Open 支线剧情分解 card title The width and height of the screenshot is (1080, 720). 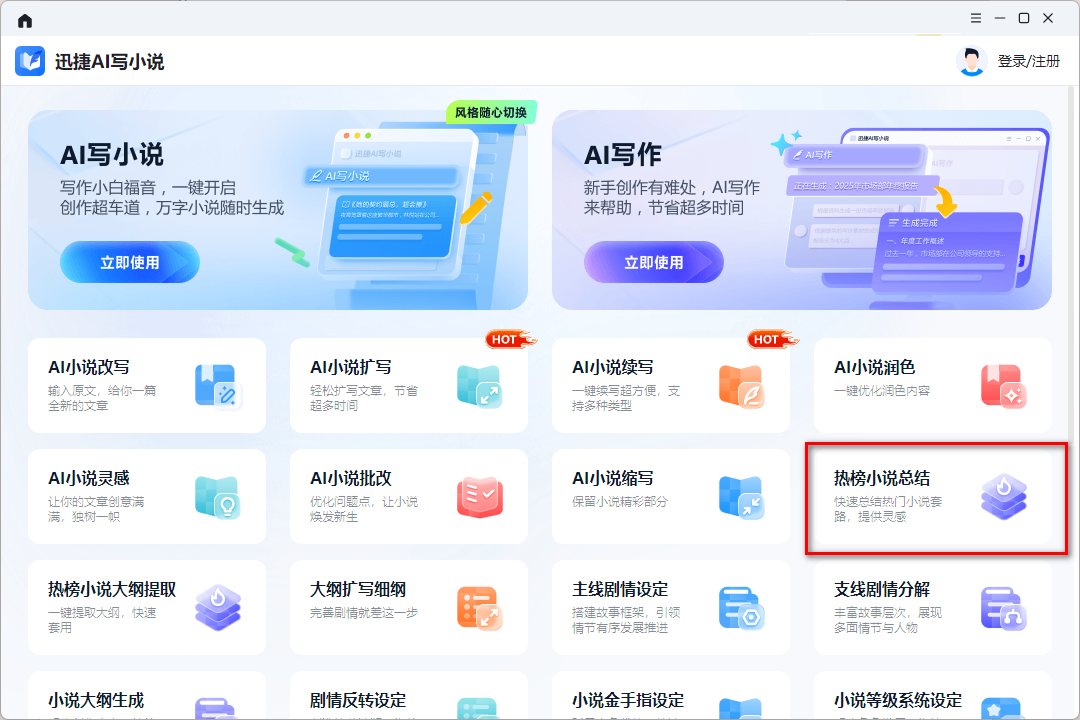(x=882, y=589)
